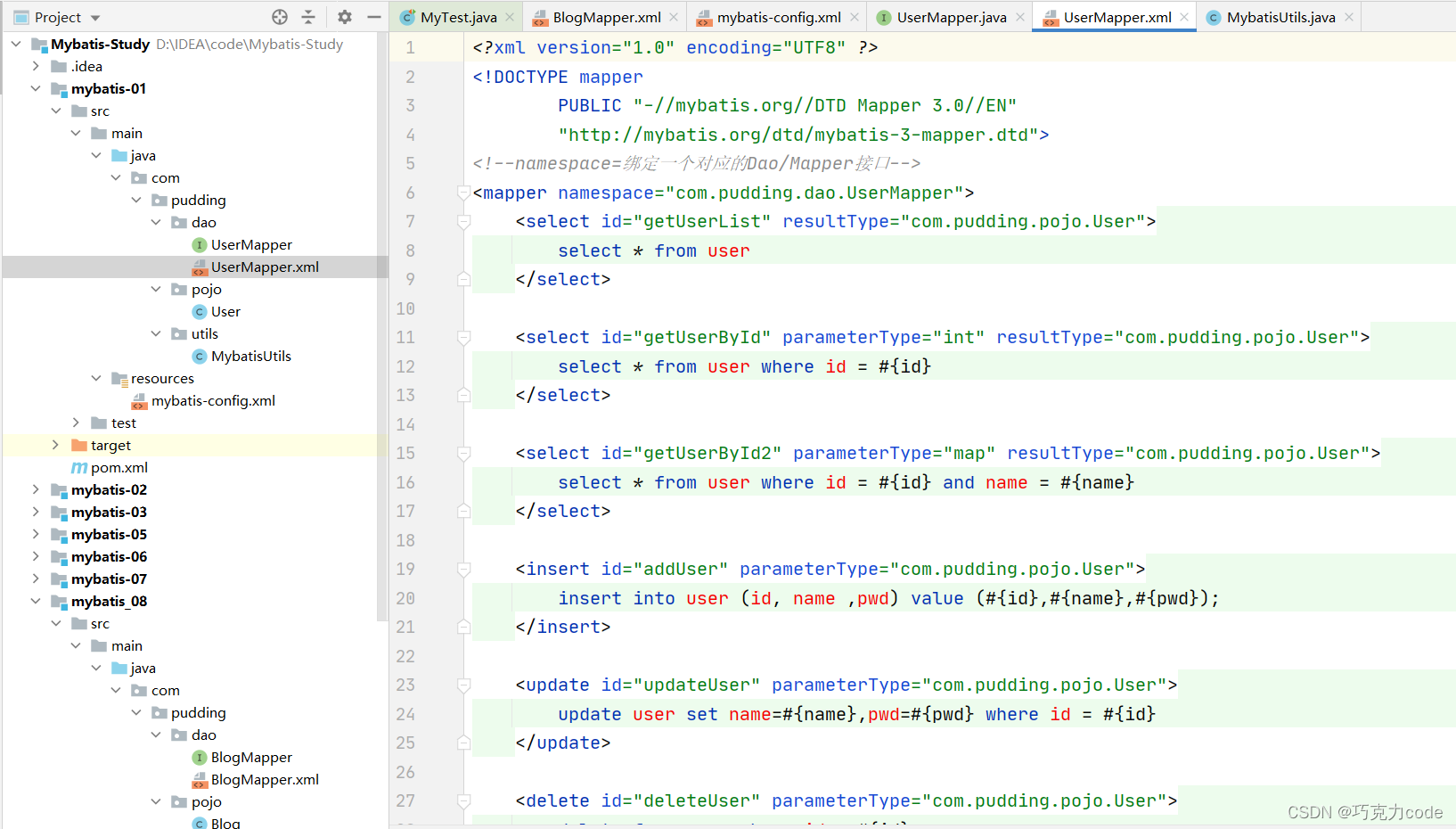Collapse the resources folder
This screenshot has height=829, width=1456.
tap(96, 378)
